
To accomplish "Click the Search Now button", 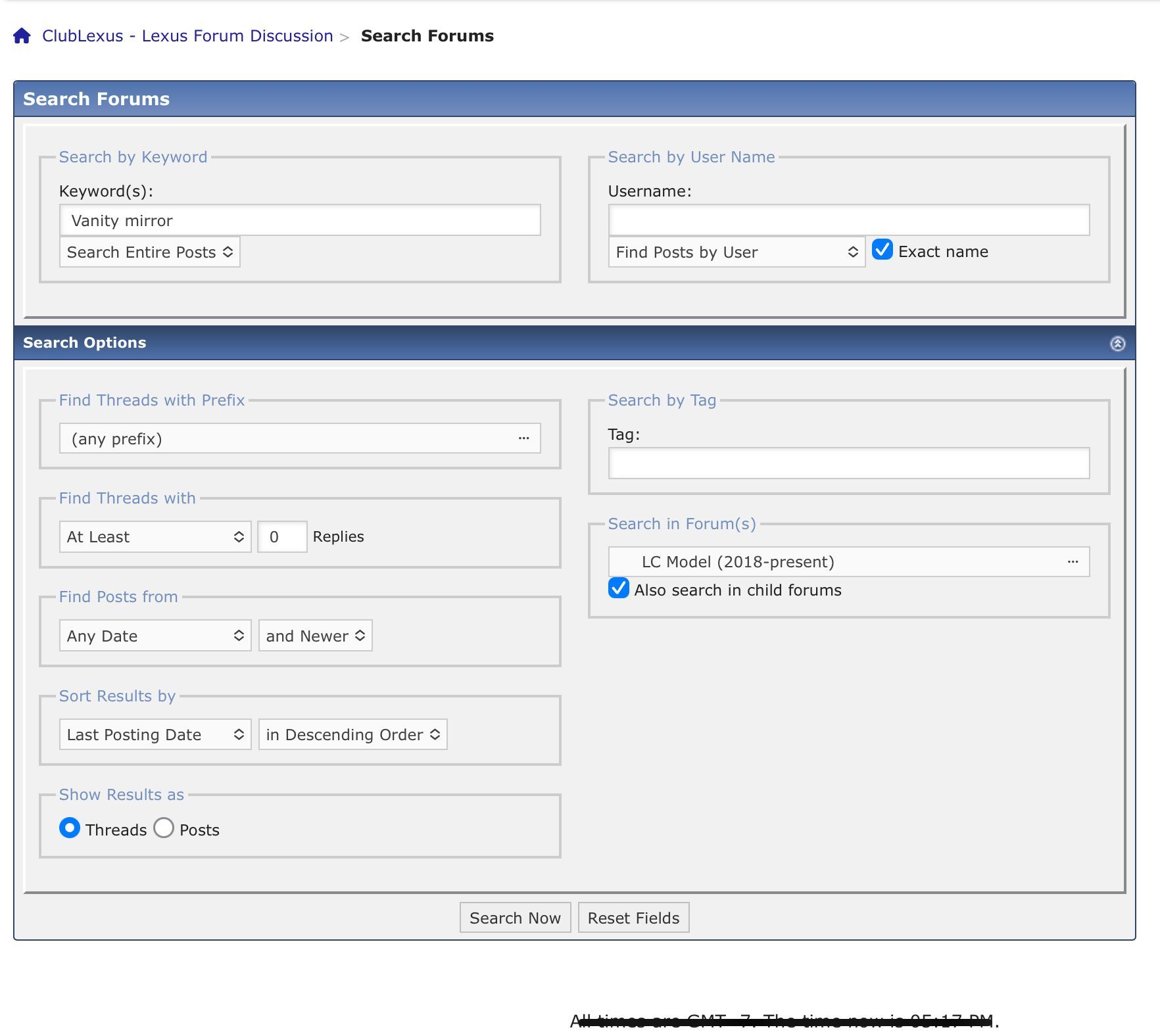I will (x=515, y=918).
